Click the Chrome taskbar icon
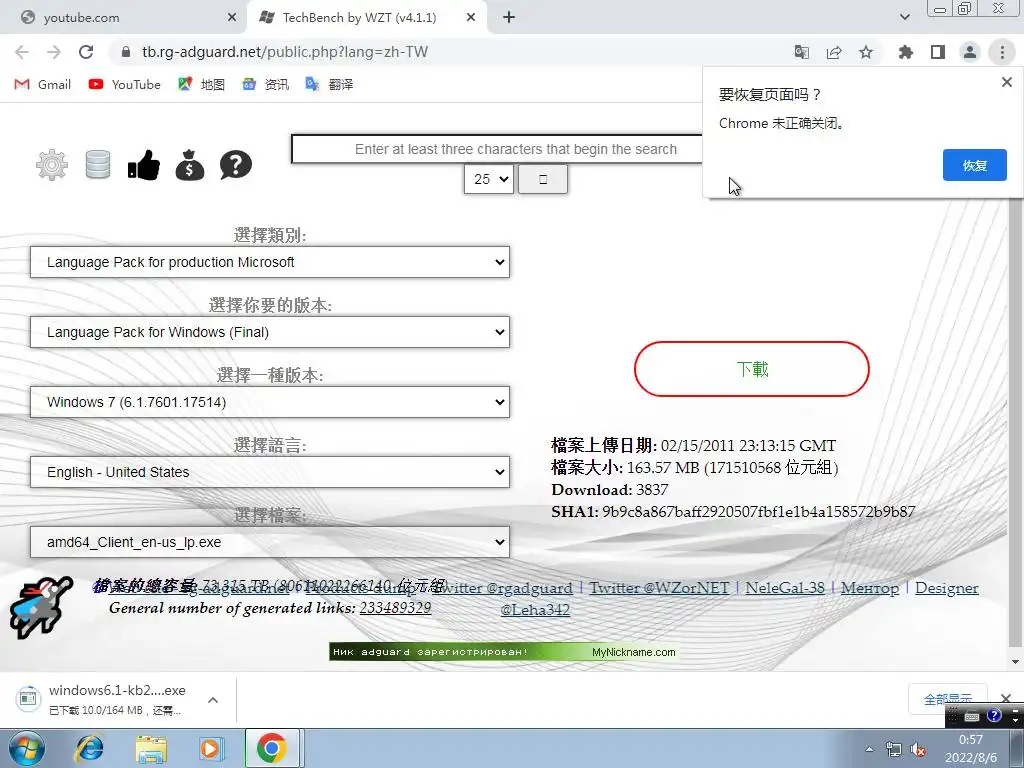 coord(272,748)
